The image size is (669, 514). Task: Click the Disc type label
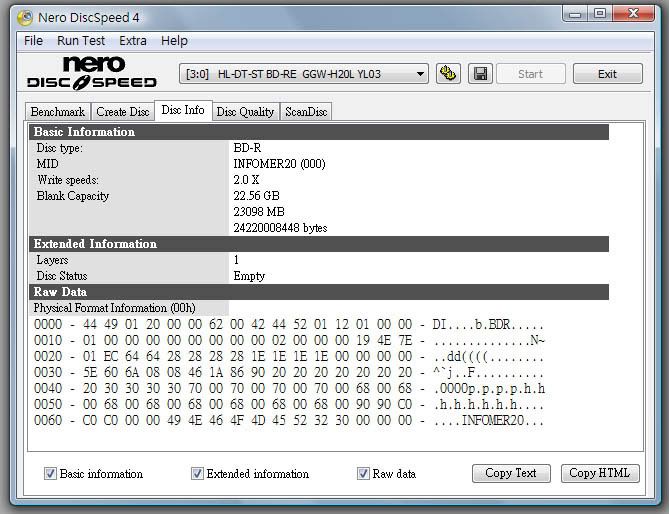60,148
